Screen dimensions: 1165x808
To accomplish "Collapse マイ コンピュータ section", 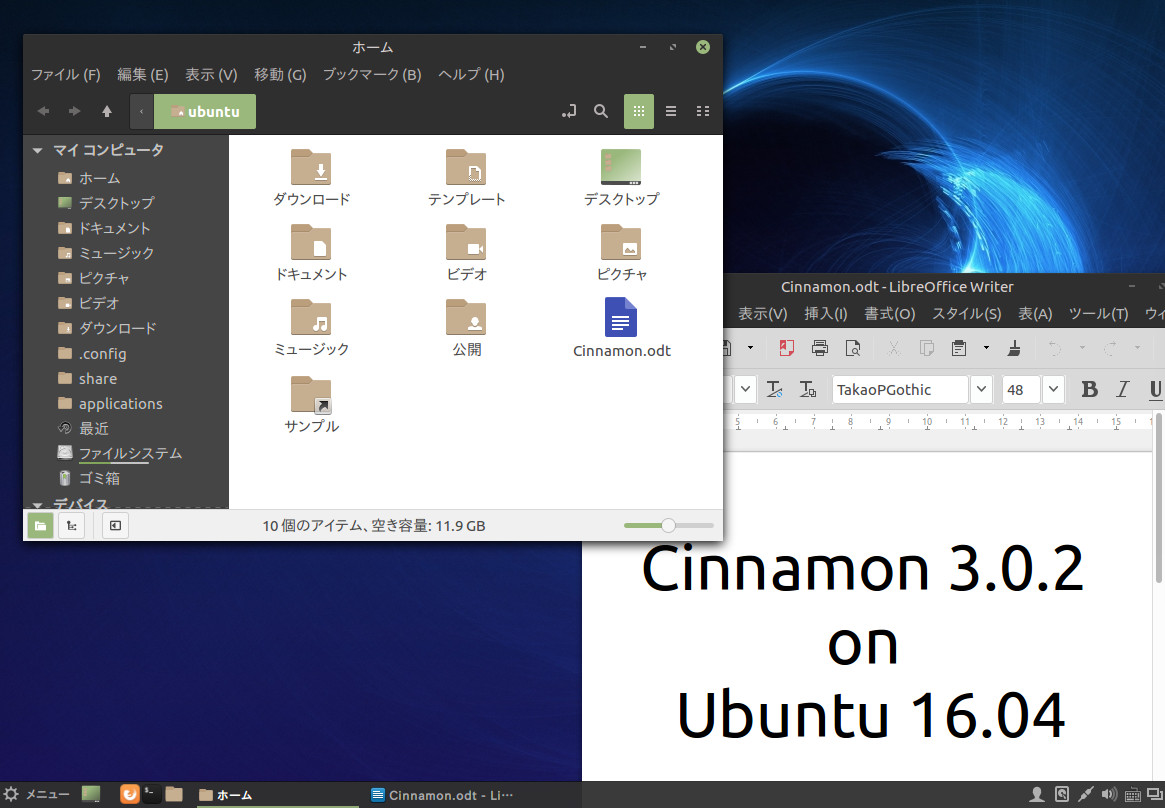I will [37, 151].
